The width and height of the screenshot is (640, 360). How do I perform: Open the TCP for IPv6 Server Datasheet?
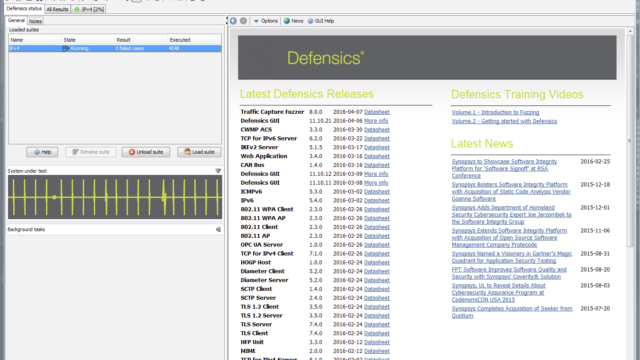(377, 138)
